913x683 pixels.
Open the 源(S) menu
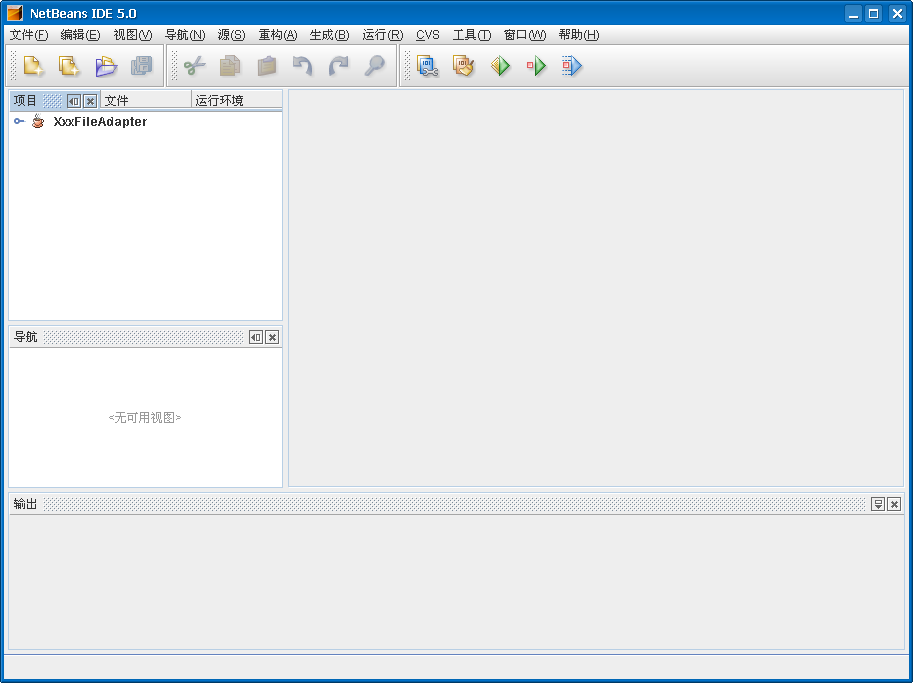231,35
